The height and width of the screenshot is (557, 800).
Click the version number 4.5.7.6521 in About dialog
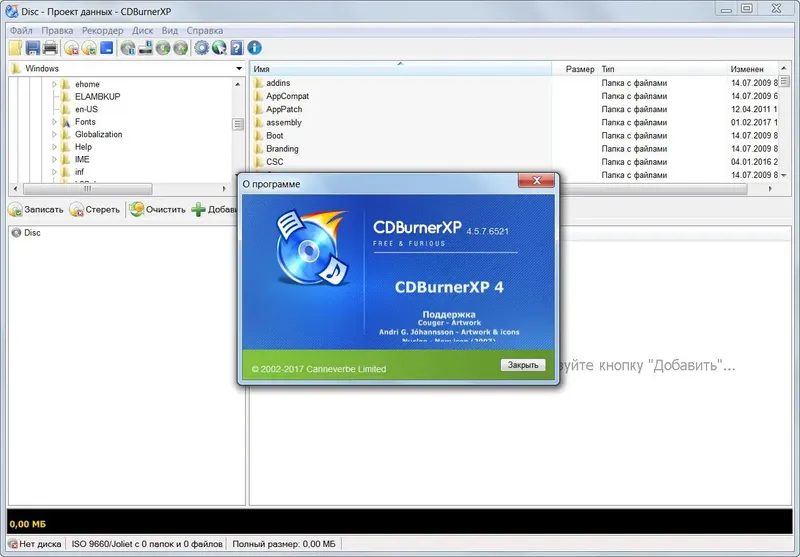click(487, 231)
